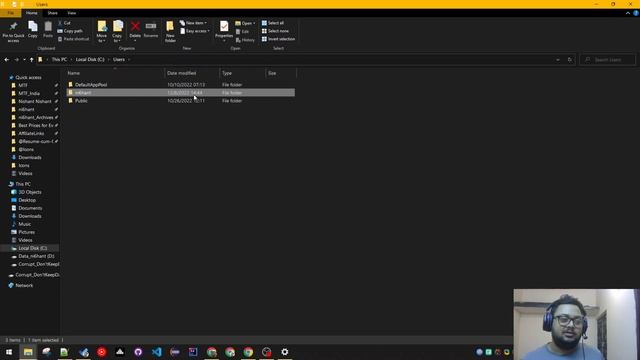Open the recent locations dropdown arrow
The width and height of the screenshot is (640, 360).
click(24, 60)
